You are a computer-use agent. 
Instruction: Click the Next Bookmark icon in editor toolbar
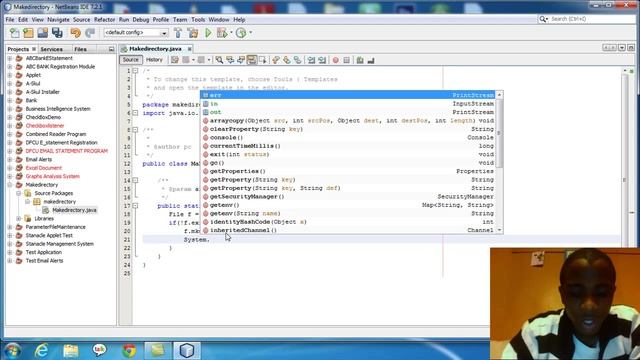click(287, 60)
